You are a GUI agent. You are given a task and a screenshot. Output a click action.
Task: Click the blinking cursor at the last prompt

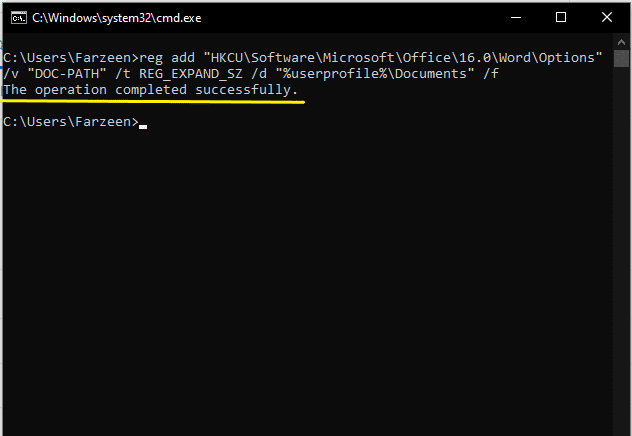[143, 127]
